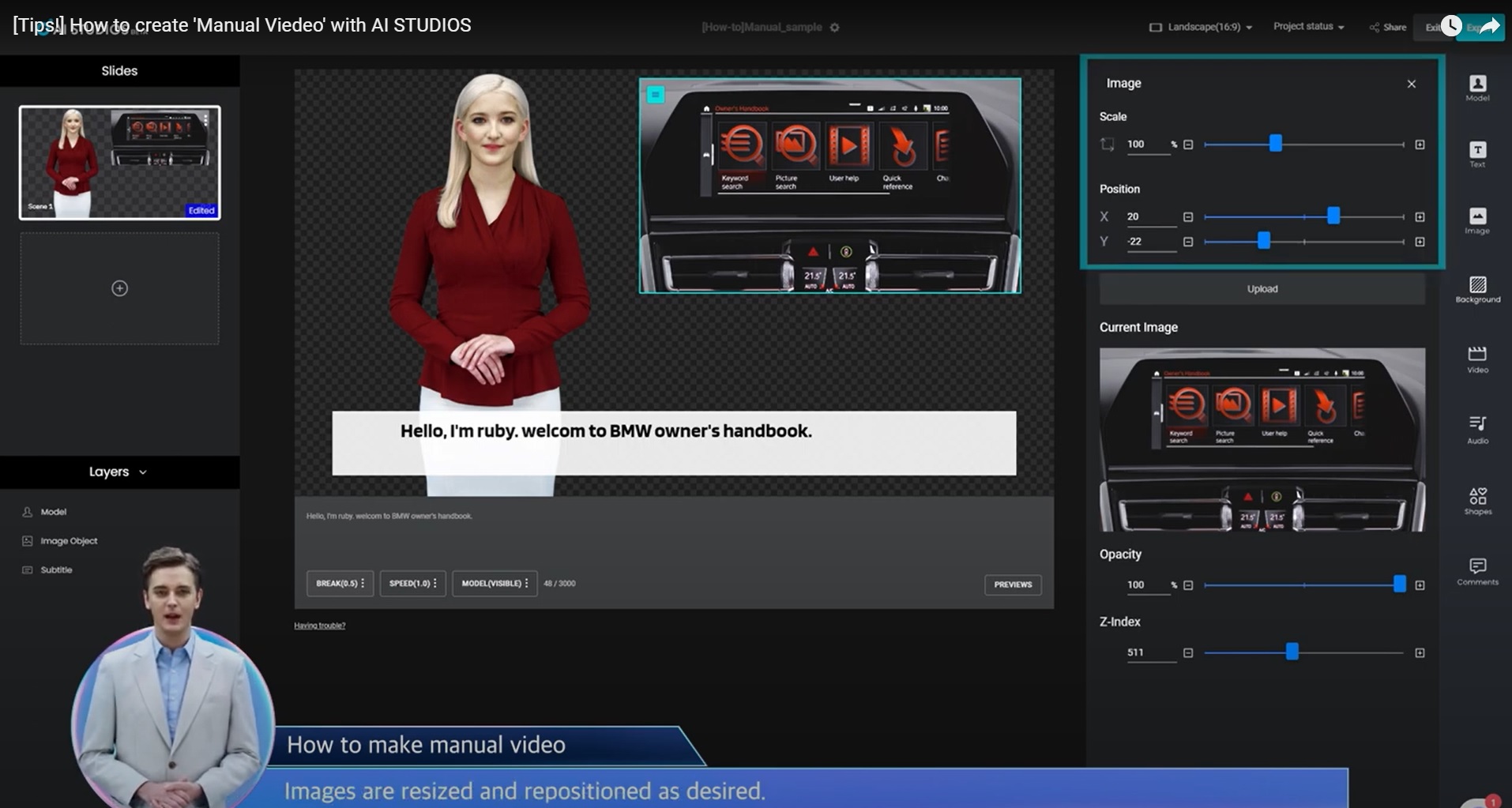This screenshot has height=808, width=1512.
Task: Open the Scene 1 thumbnail options menu
Action: click(x=206, y=119)
